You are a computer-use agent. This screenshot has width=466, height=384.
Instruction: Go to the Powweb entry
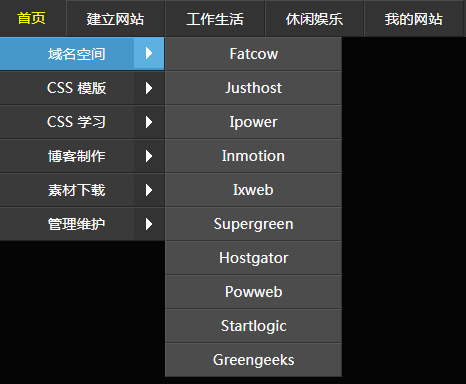[x=253, y=292]
